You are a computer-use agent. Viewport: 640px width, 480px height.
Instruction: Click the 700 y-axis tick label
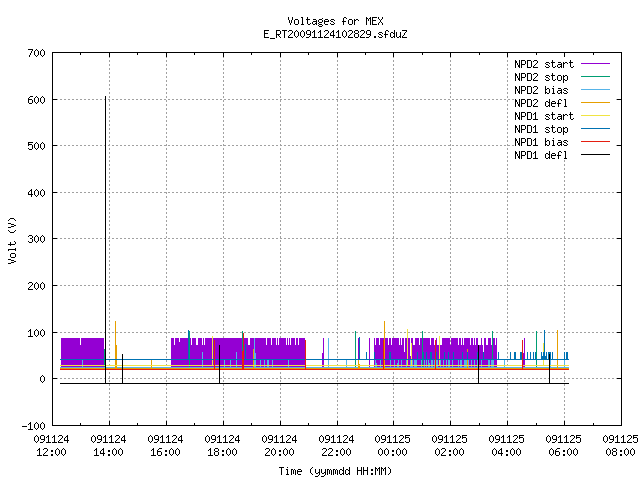tap(37, 53)
